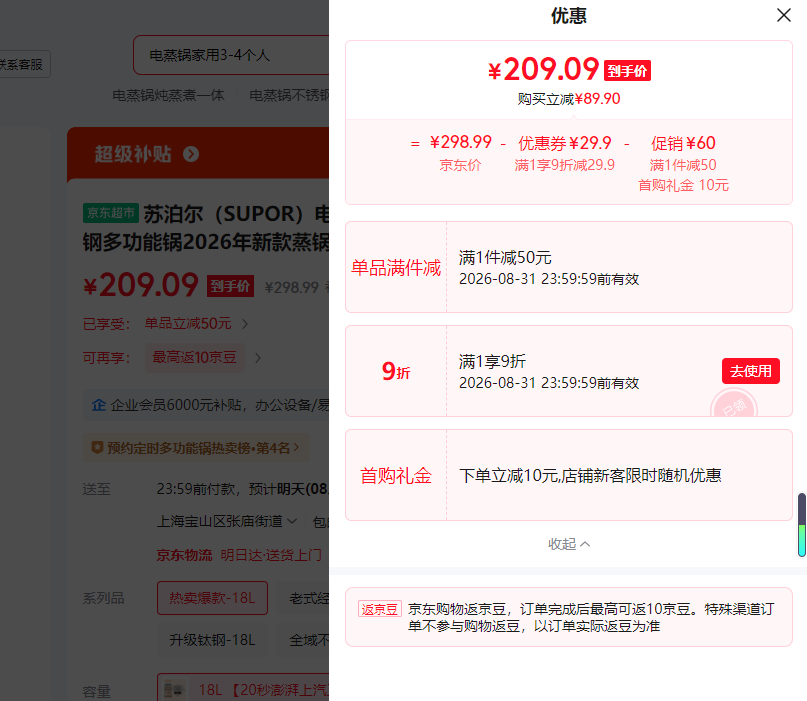Select the 热卖爆款-18L series option
The image size is (807, 701).
[212, 598]
